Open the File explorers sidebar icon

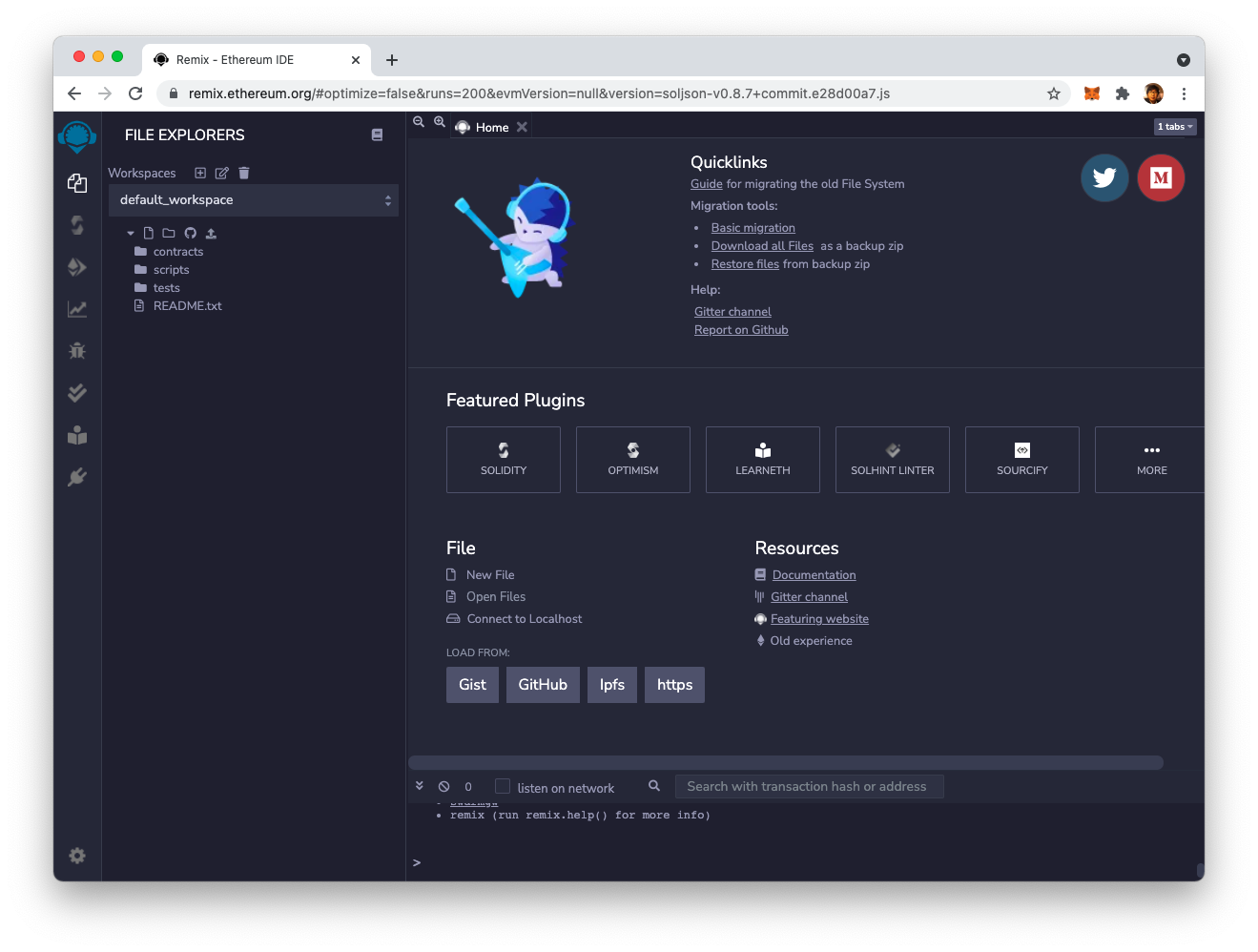point(77,183)
